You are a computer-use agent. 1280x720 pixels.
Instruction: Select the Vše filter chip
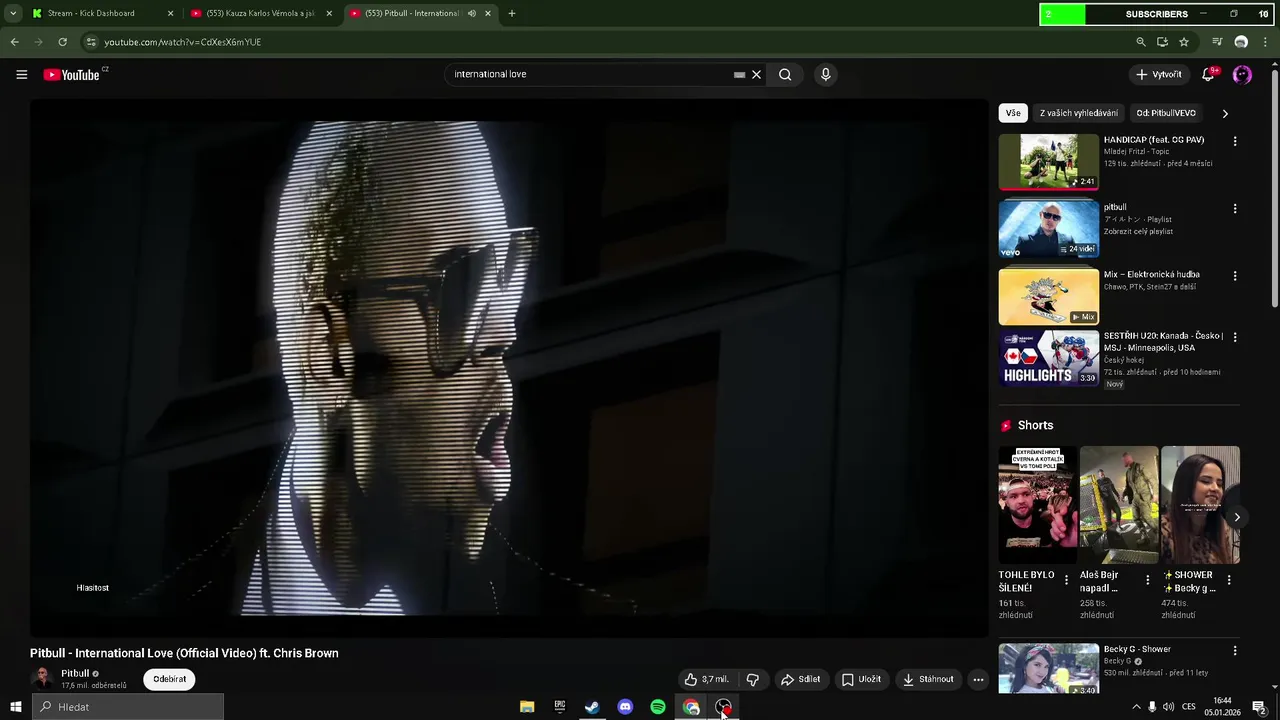1013,113
